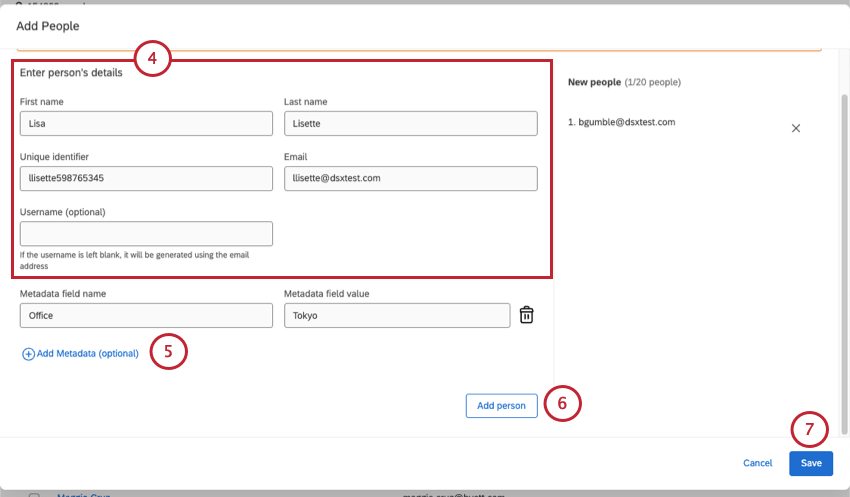Image resolution: width=850 pixels, height=497 pixels.
Task: Click the Email label above the field
Action: (x=295, y=157)
